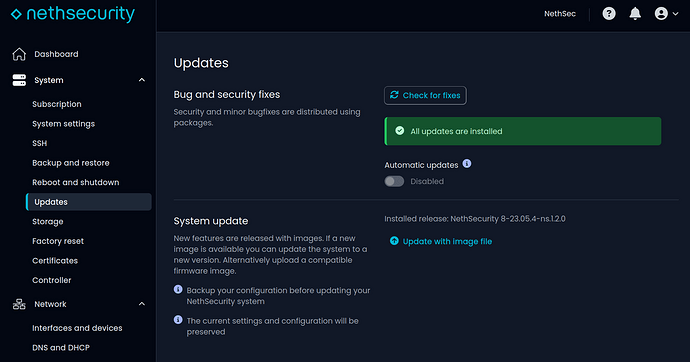
Task: Click the System sidebar section label
Action: pyautogui.click(x=49, y=80)
